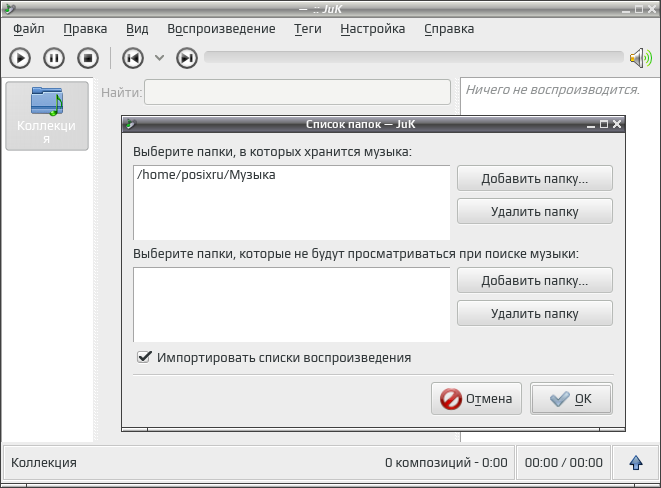Click the track position seek slider
Image resolution: width=661 pixels, height=488 pixels.
414,57
